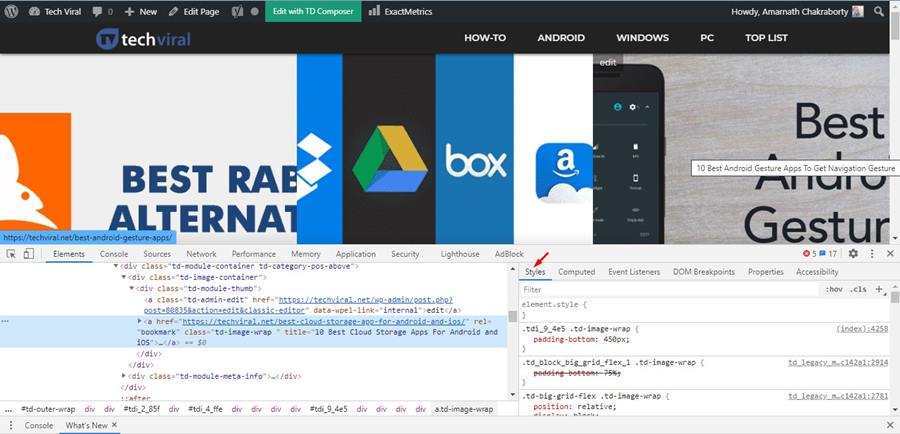Click the WordPress logo in admin bar
The width and height of the screenshot is (900, 434).
click(11, 11)
